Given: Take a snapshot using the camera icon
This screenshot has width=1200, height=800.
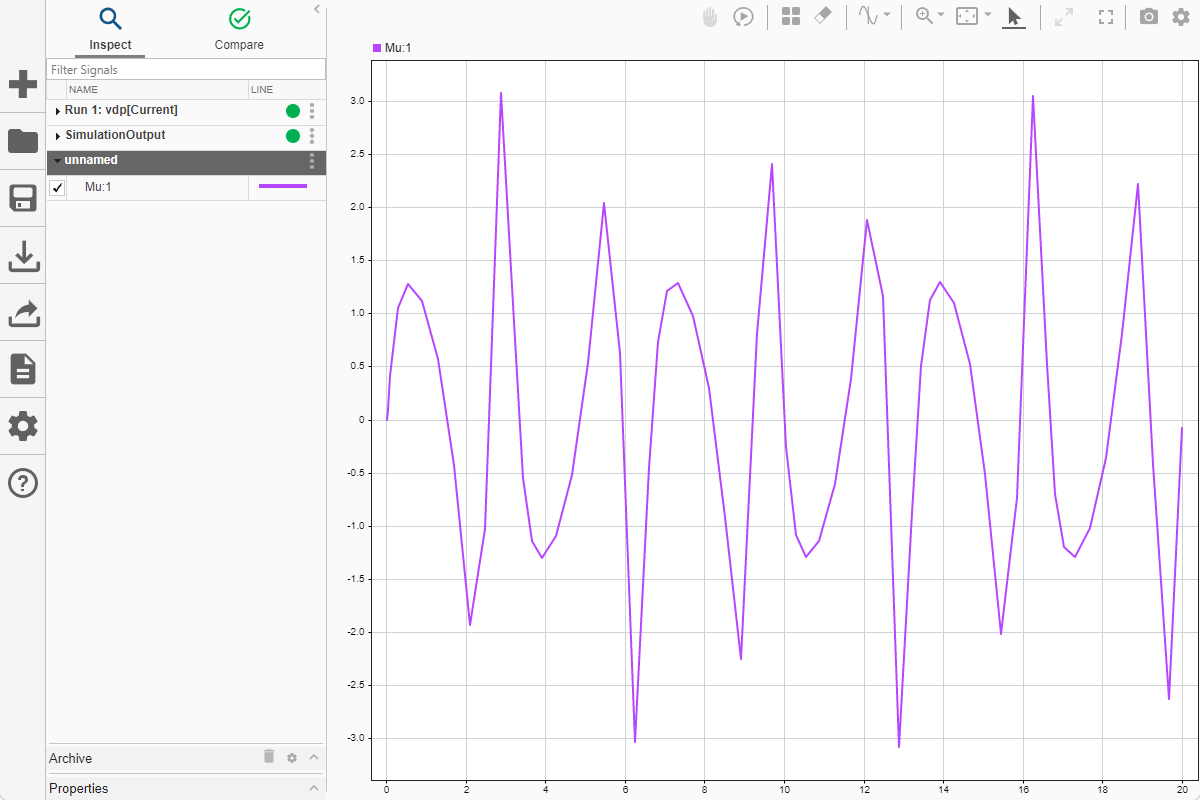Looking at the screenshot, I should (x=1148, y=16).
